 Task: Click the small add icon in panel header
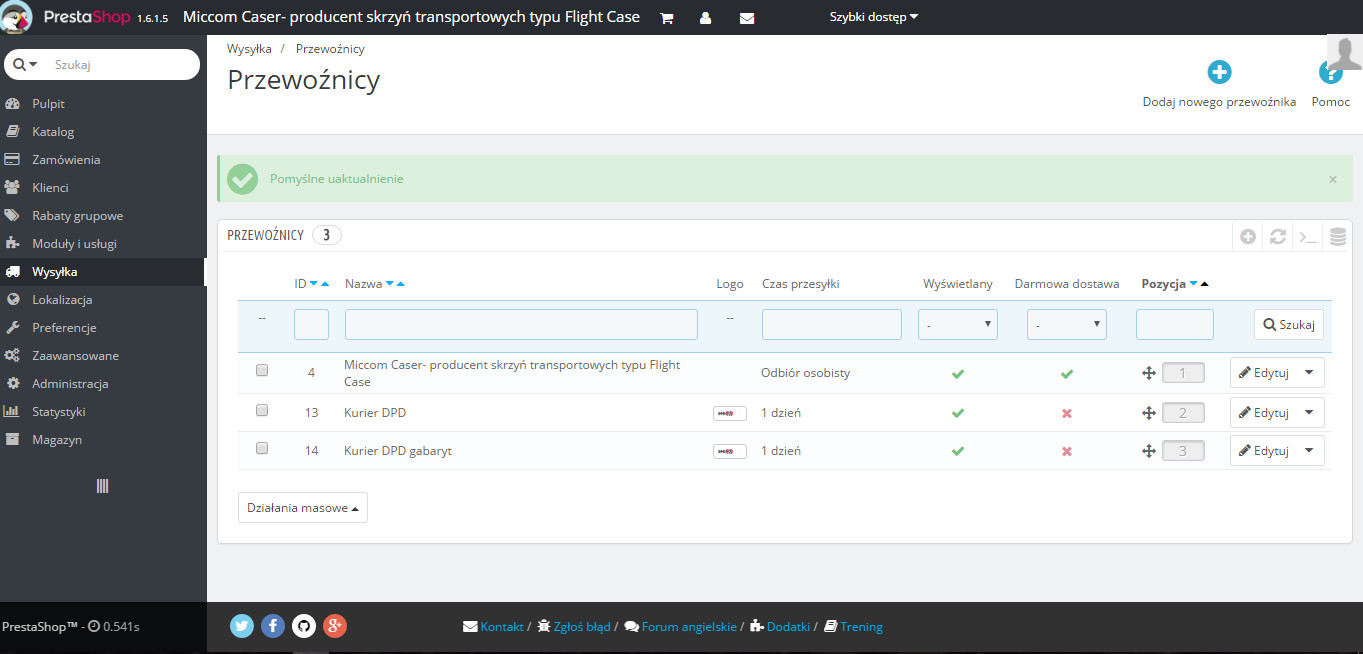point(1248,237)
